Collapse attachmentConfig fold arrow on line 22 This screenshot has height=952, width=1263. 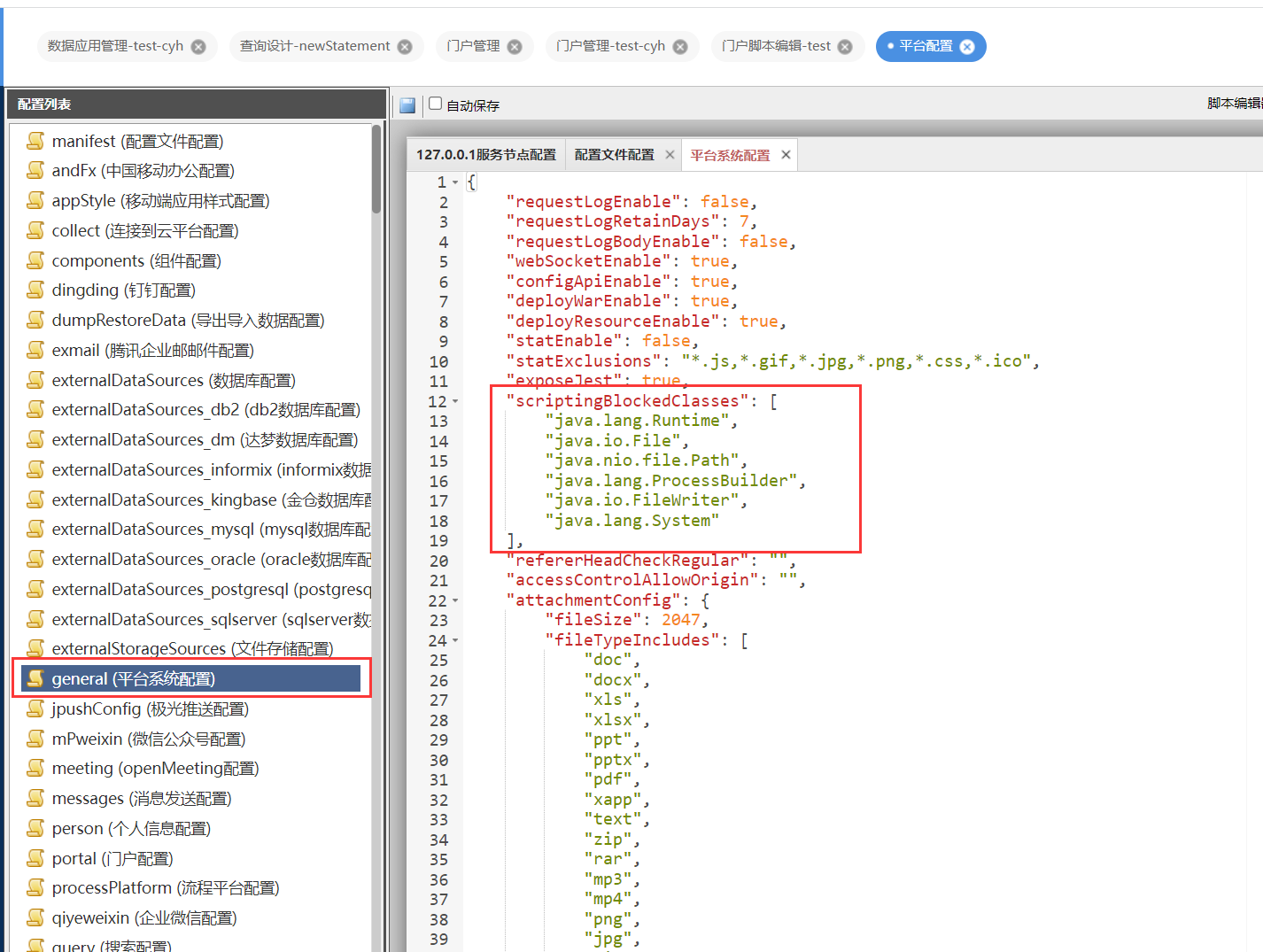[455, 600]
